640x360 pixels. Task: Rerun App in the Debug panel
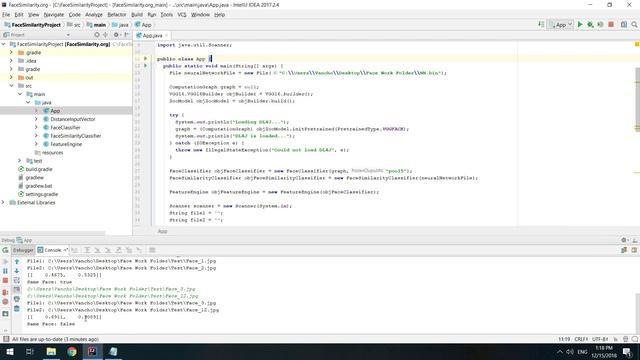pyautogui.click(x=5, y=250)
